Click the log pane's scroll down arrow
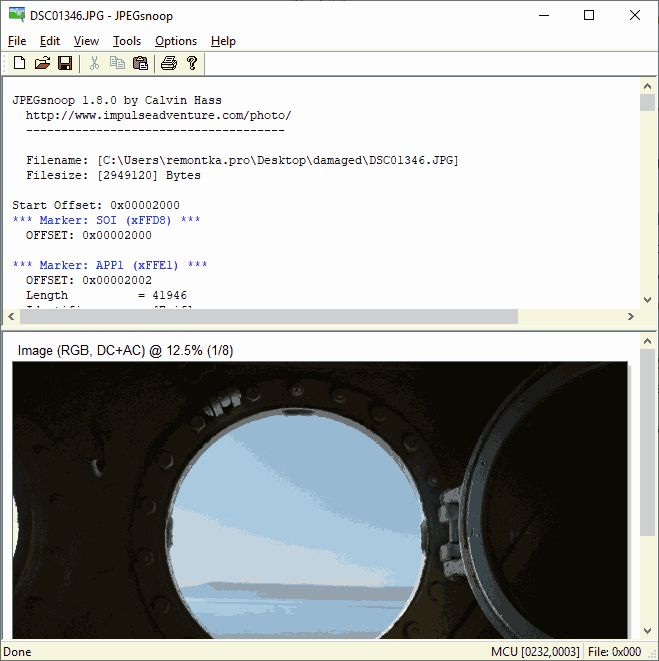659x661 pixels. [648, 299]
